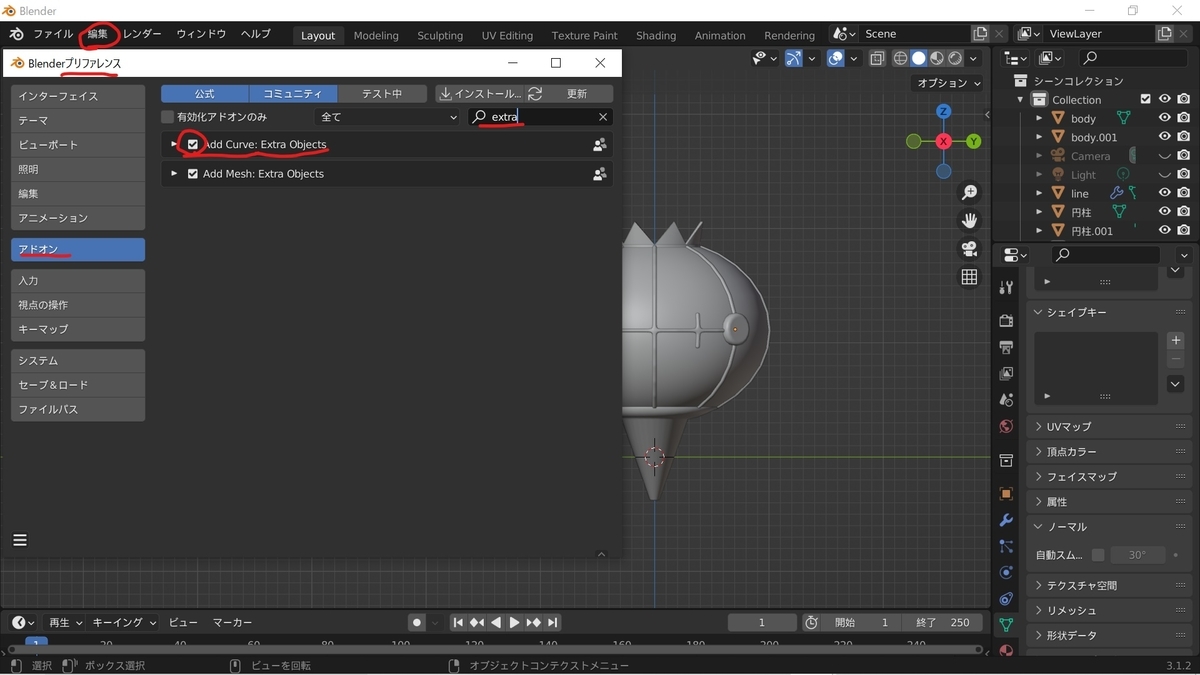This screenshot has width=1200, height=675.
Task: Toggle X-ray mode icon
Action: click(x=877, y=58)
